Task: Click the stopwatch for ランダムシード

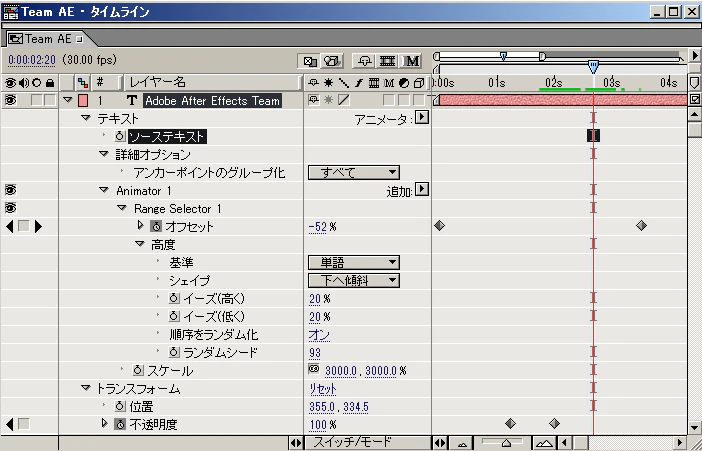Action: [x=174, y=352]
